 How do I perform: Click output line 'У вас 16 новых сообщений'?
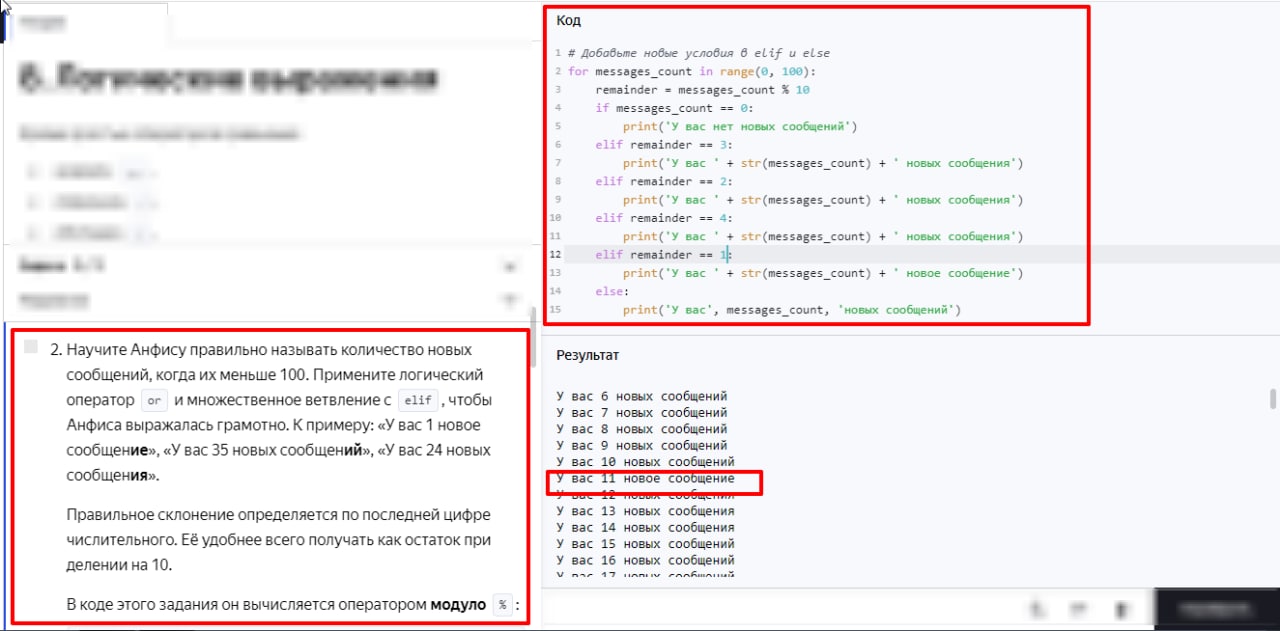coord(646,560)
